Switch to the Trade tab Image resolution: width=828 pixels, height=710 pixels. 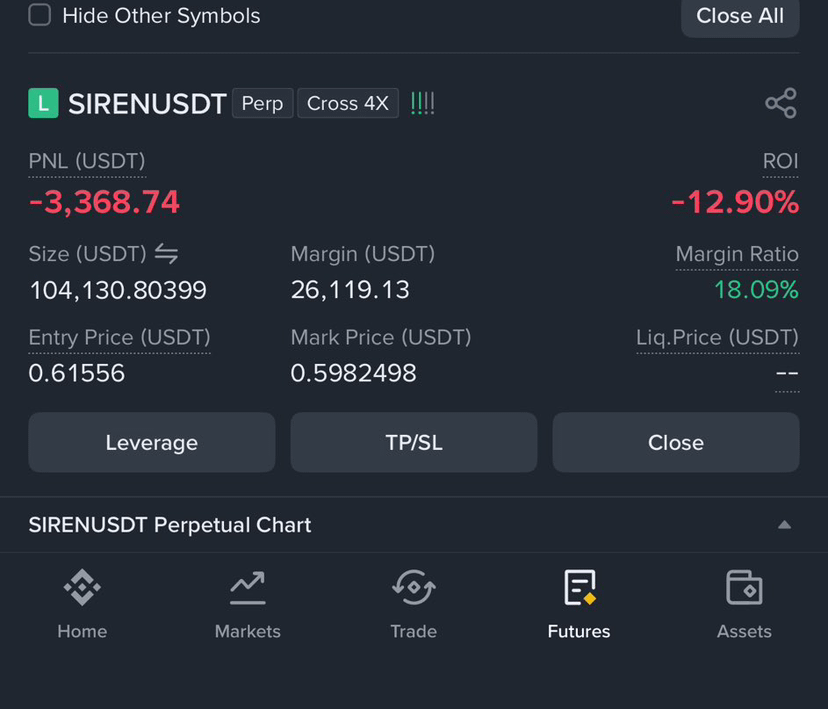(x=413, y=604)
